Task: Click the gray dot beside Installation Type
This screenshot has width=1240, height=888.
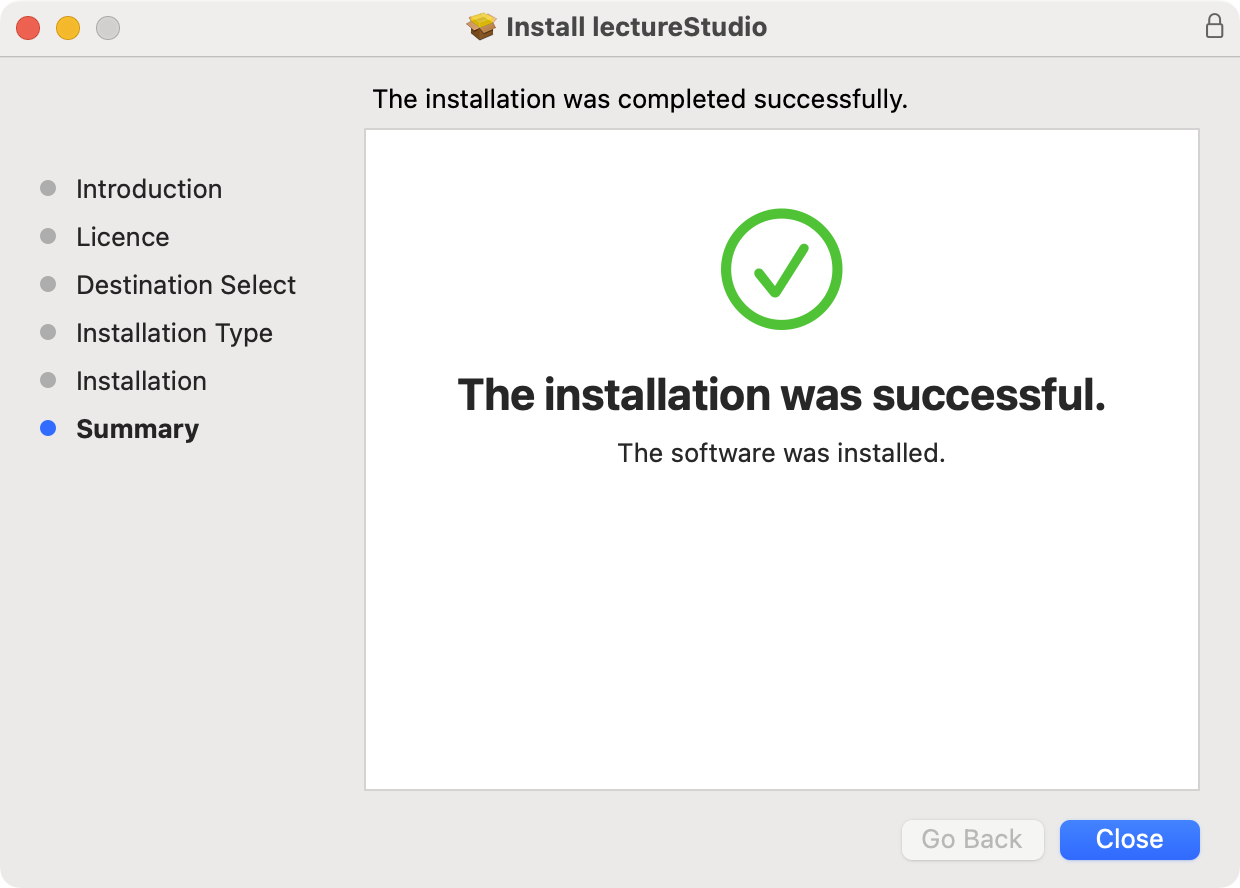Action: (x=48, y=332)
